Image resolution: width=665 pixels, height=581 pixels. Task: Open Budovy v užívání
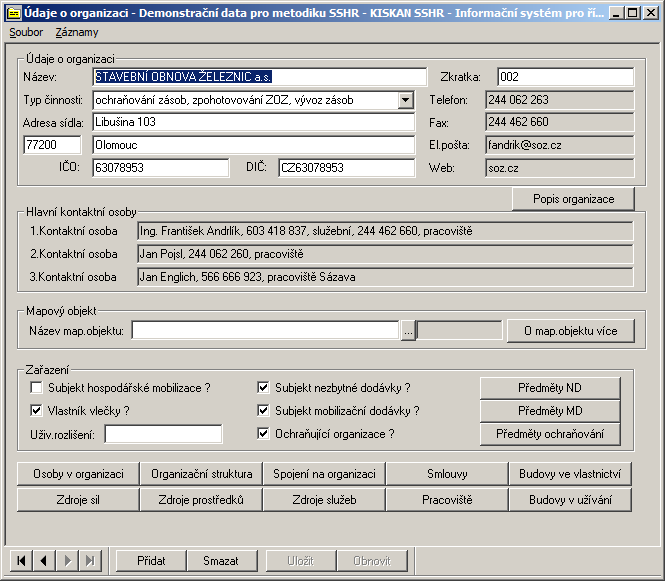coord(570,500)
